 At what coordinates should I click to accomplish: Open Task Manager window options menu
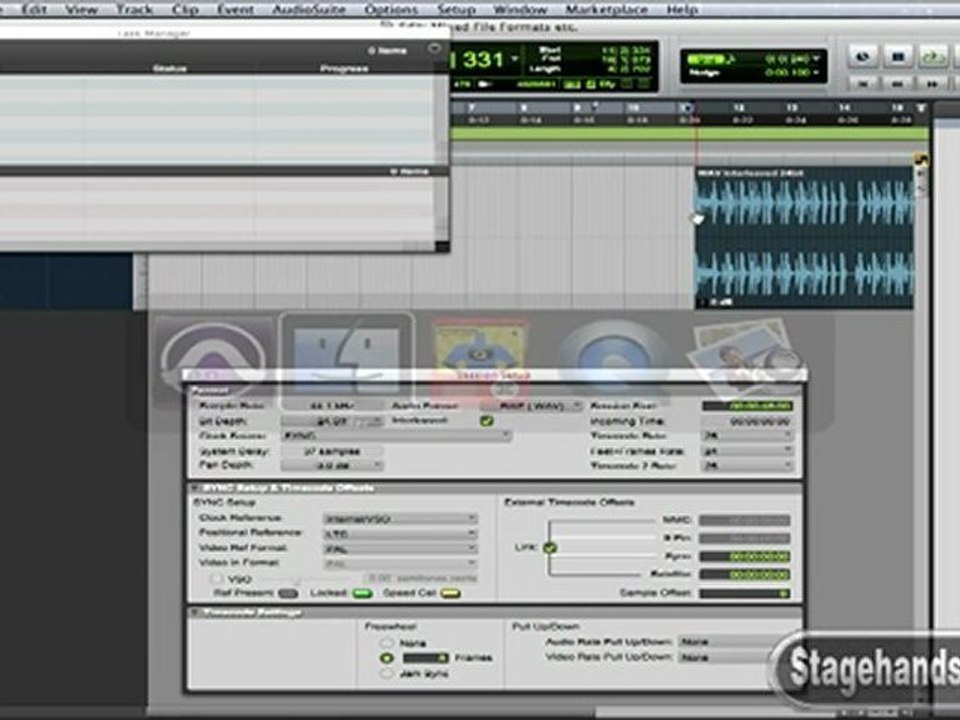pos(434,48)
